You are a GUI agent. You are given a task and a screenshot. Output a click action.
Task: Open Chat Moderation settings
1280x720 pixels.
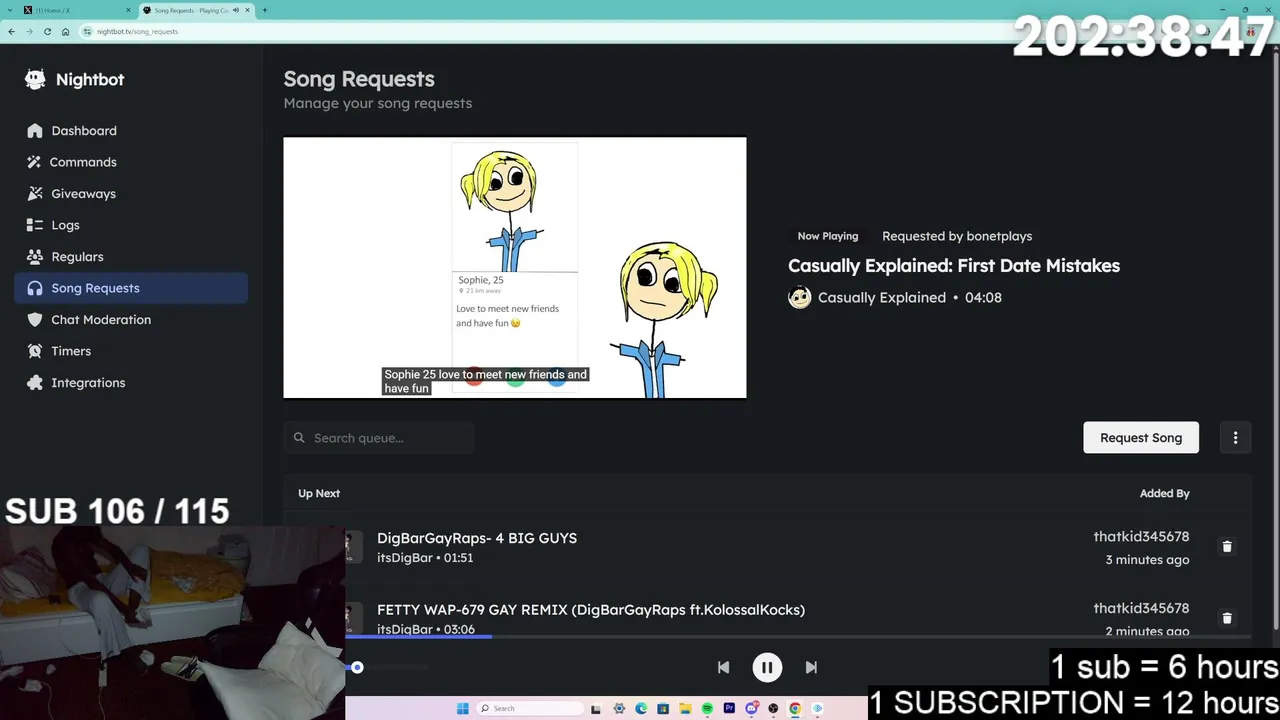click(x=131, y=320)
